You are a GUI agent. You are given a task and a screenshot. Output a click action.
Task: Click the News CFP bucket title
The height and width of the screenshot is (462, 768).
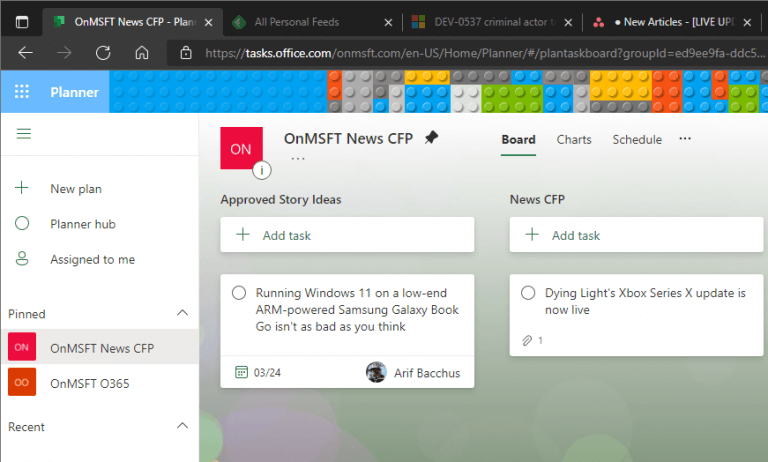coord(537,199)
